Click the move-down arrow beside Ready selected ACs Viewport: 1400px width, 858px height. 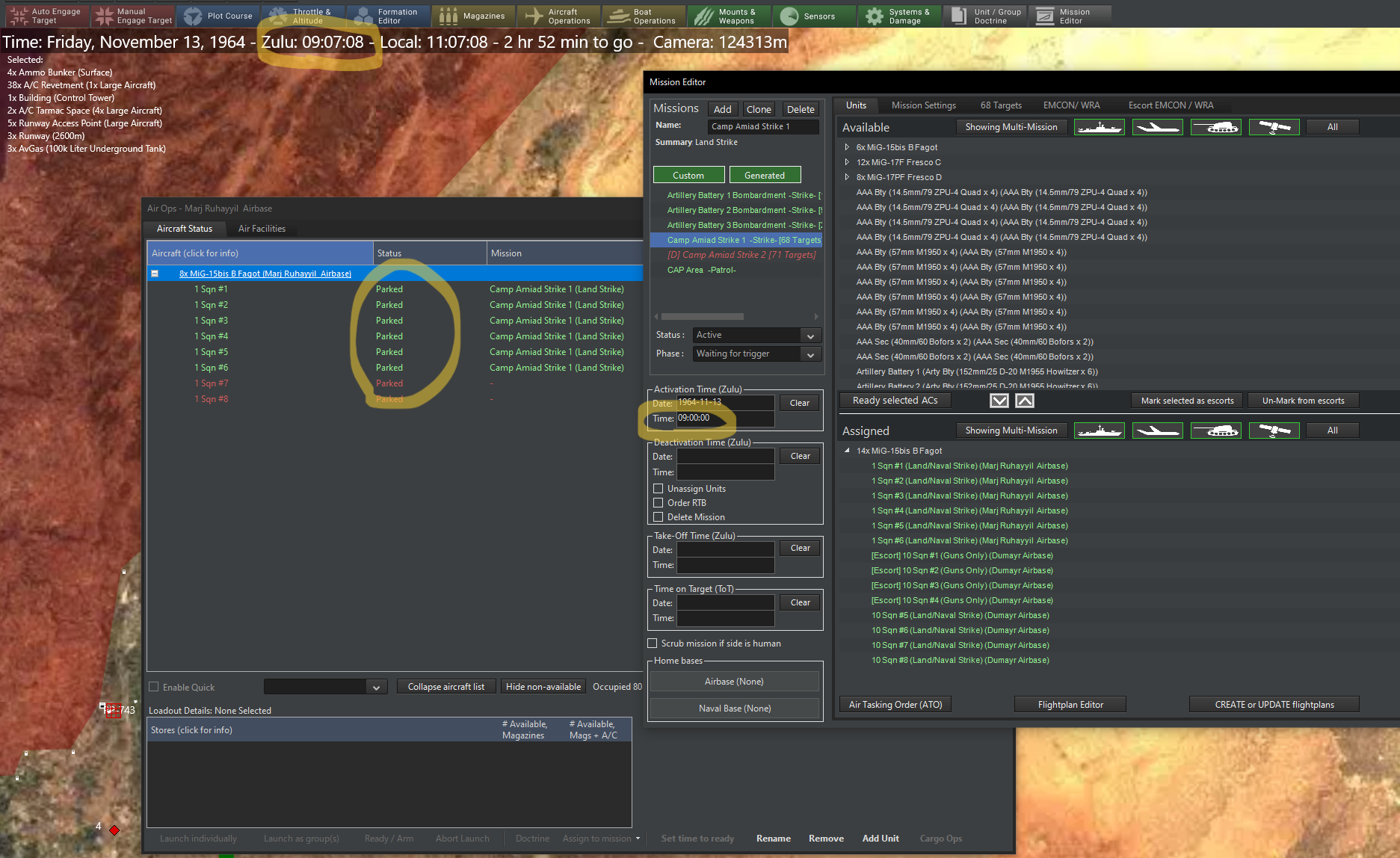click(x=999, y=401)
